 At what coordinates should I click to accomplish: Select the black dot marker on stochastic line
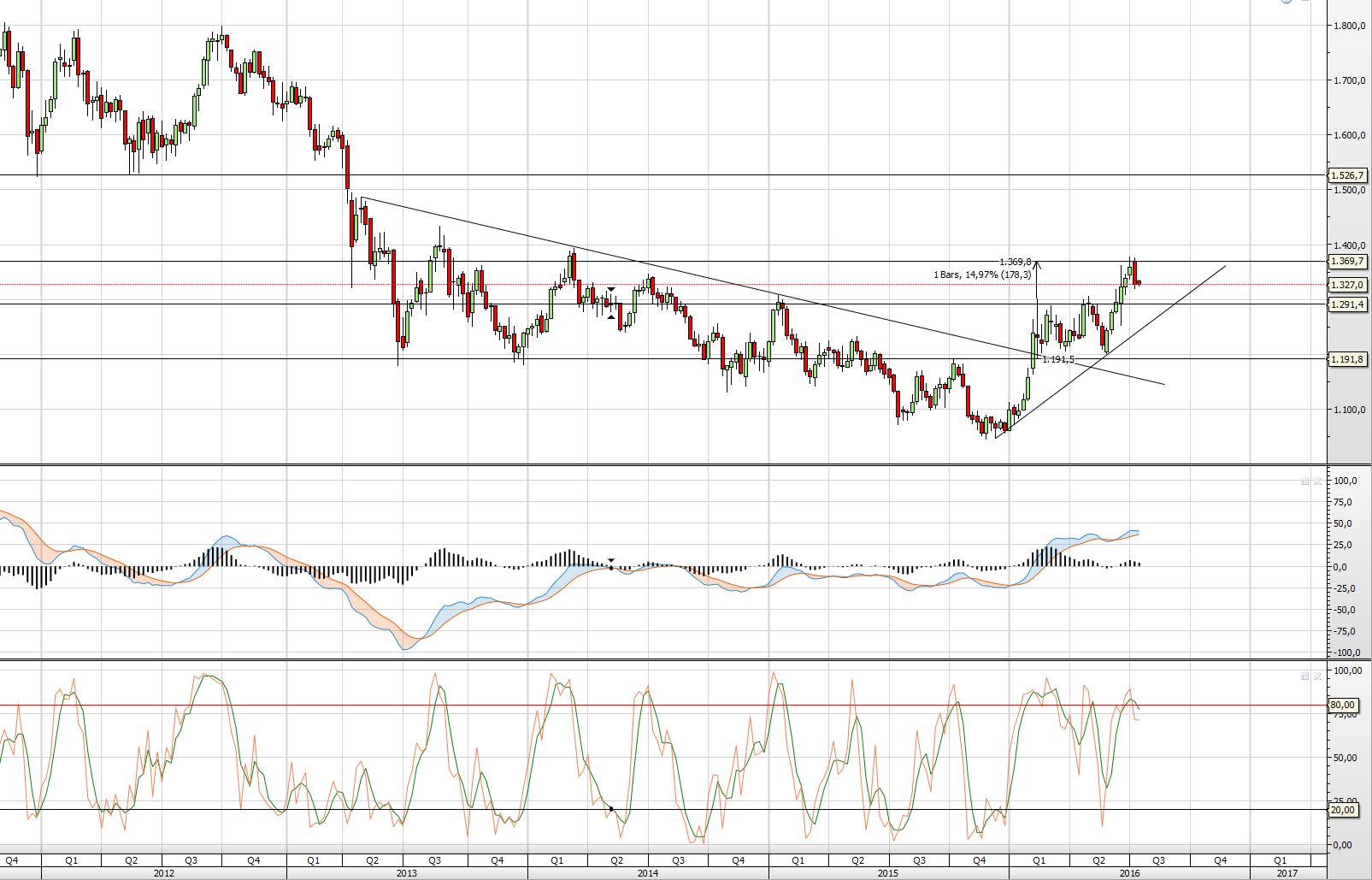[x=611, y=808]
